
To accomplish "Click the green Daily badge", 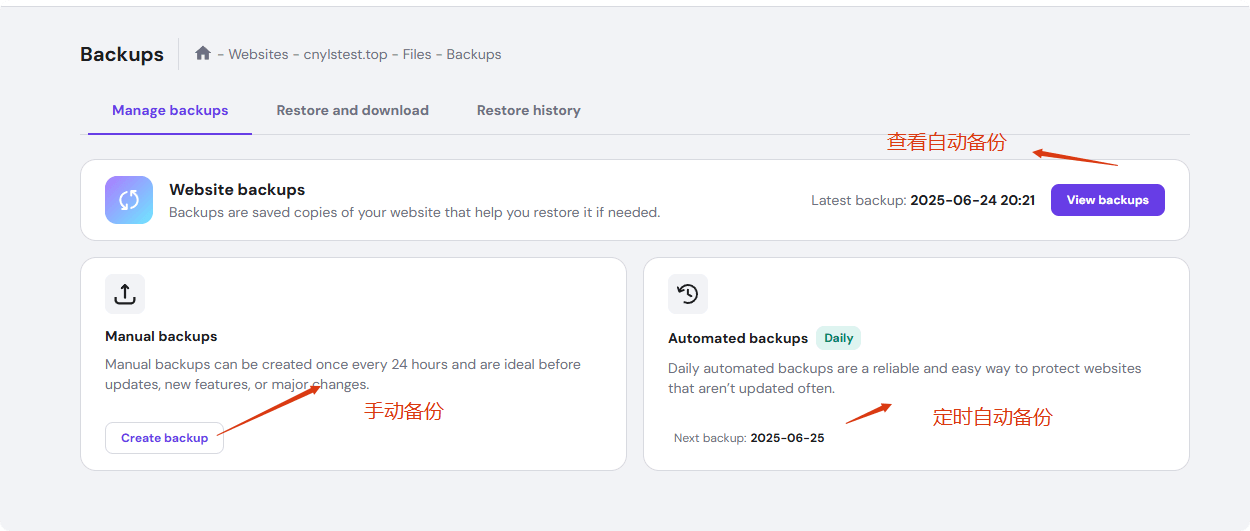I will coord(838,338).
